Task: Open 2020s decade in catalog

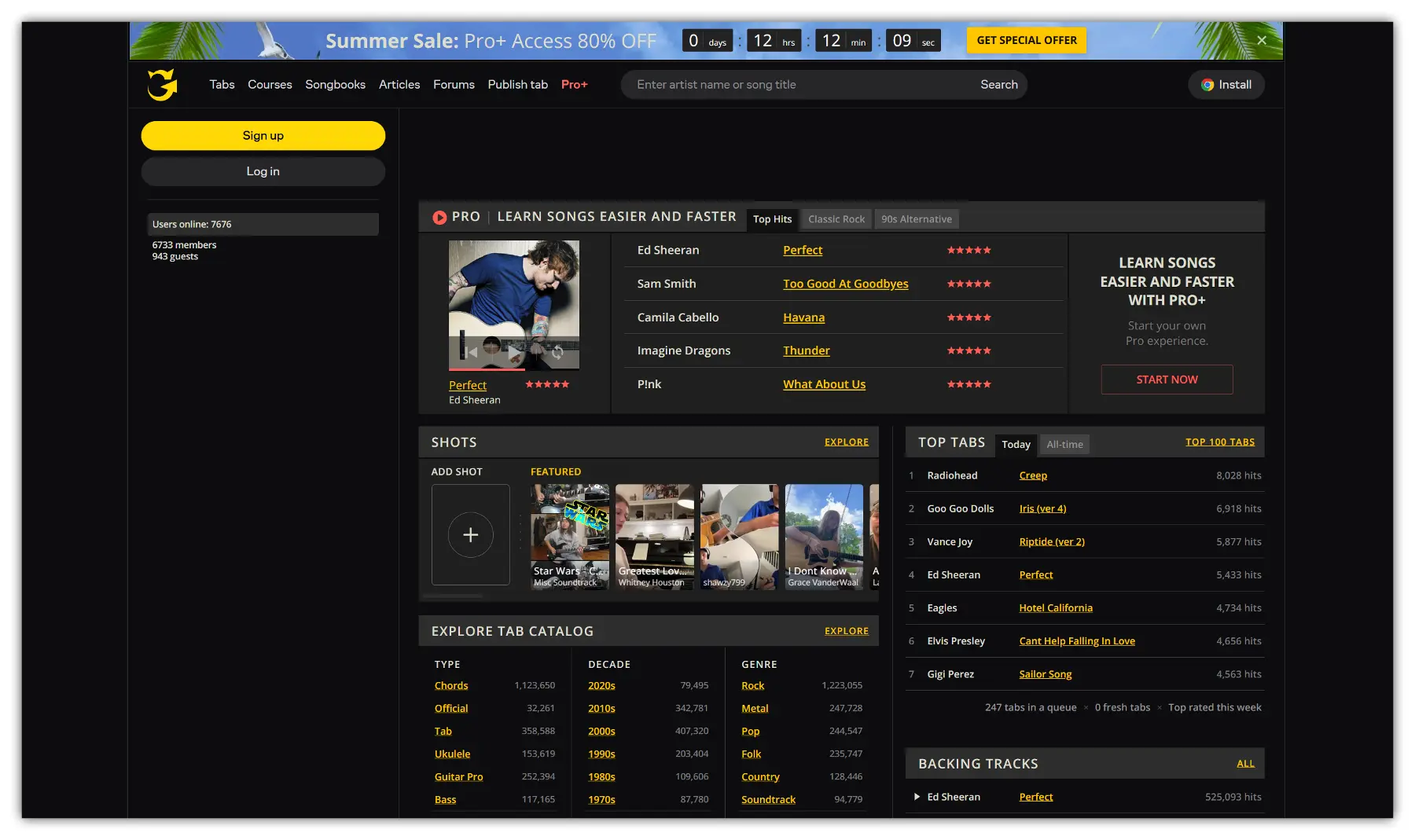Action: tap(601, 686)
